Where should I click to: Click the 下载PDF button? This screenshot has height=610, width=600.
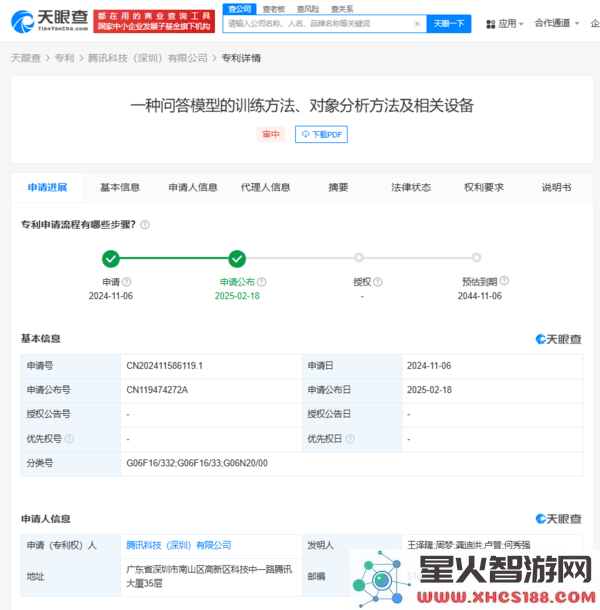321,134
